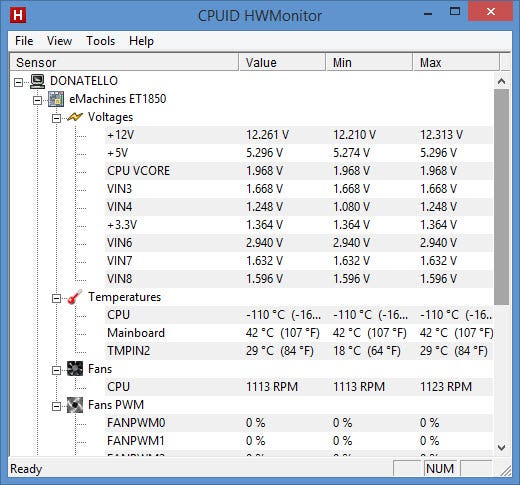Click the Temperatures thermometer icon

click(x=75, y=297)
